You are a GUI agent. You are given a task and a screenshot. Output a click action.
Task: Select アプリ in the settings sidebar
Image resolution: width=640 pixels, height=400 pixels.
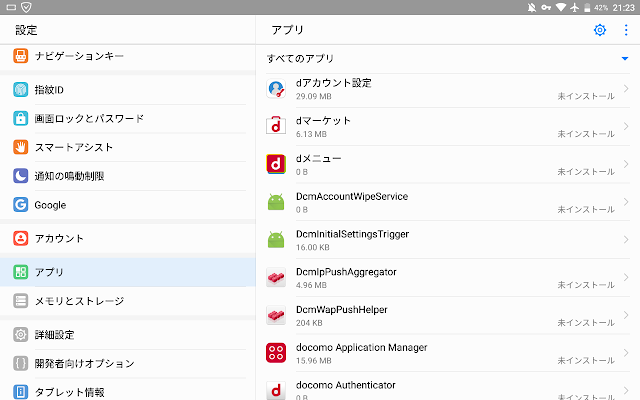click(x=50, y=272)
